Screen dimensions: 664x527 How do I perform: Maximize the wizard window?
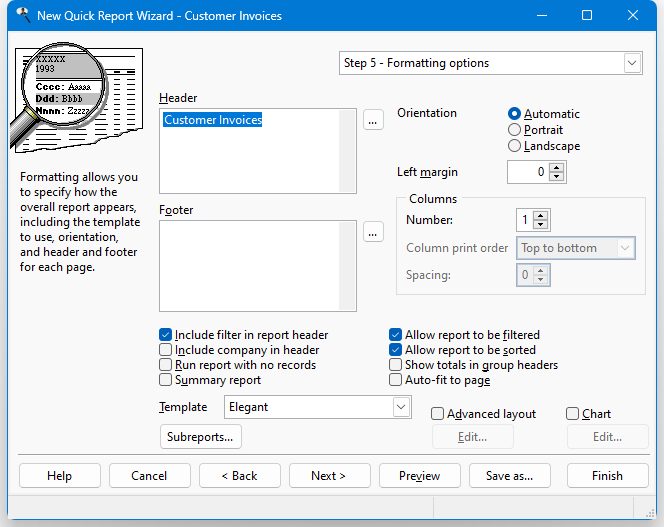click(587, 16)
